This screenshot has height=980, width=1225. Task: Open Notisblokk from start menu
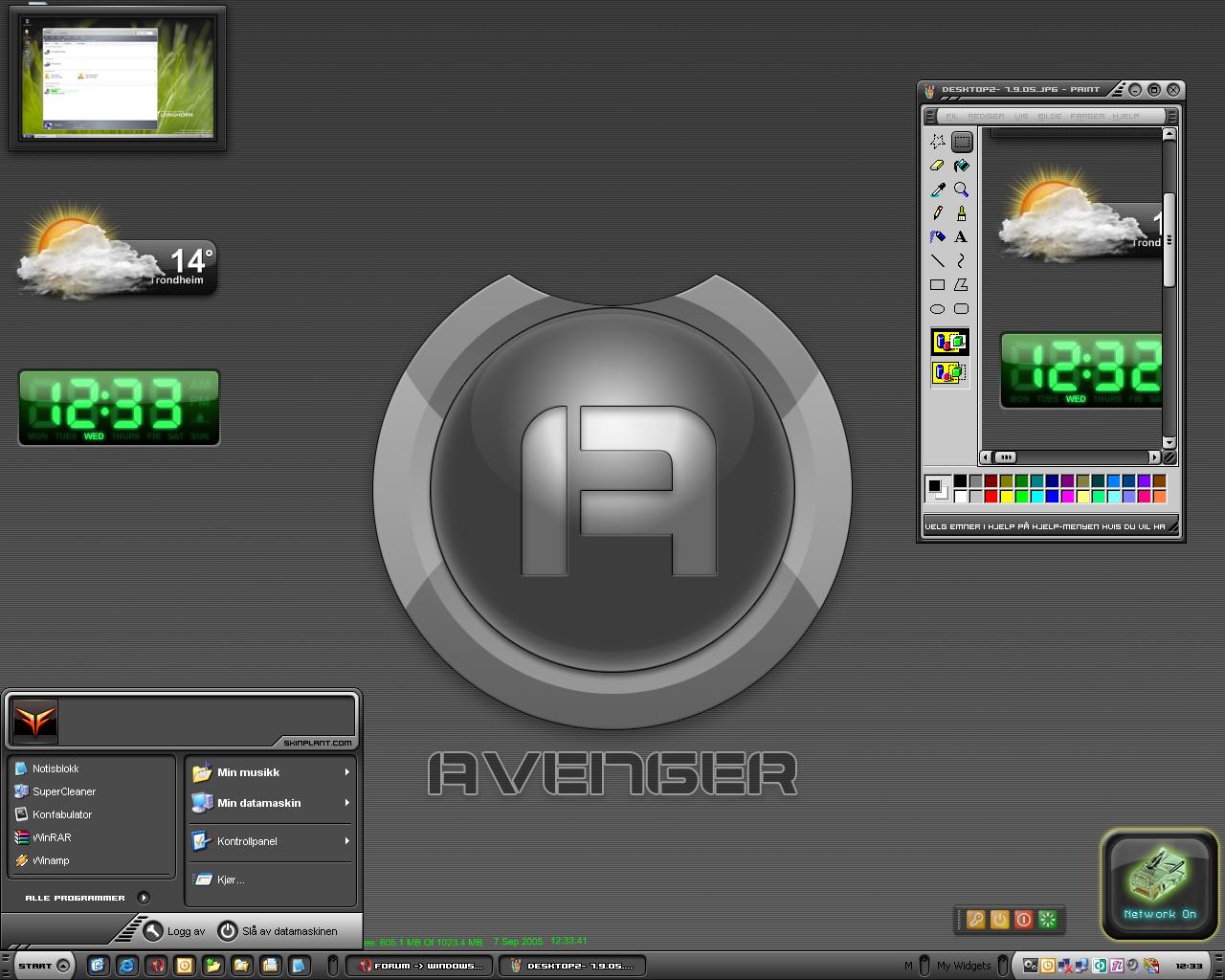pyautogui.click(x=92, y=768)
